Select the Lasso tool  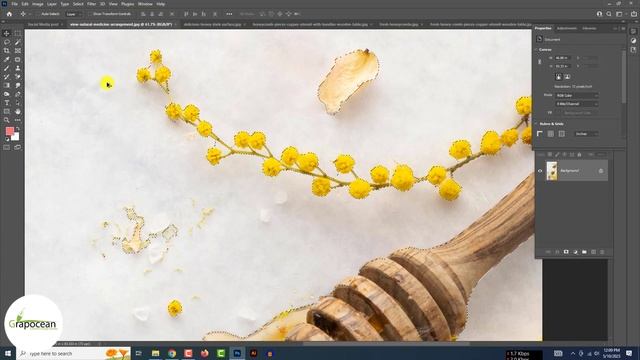pyautogui.click(x=7, y=42)
